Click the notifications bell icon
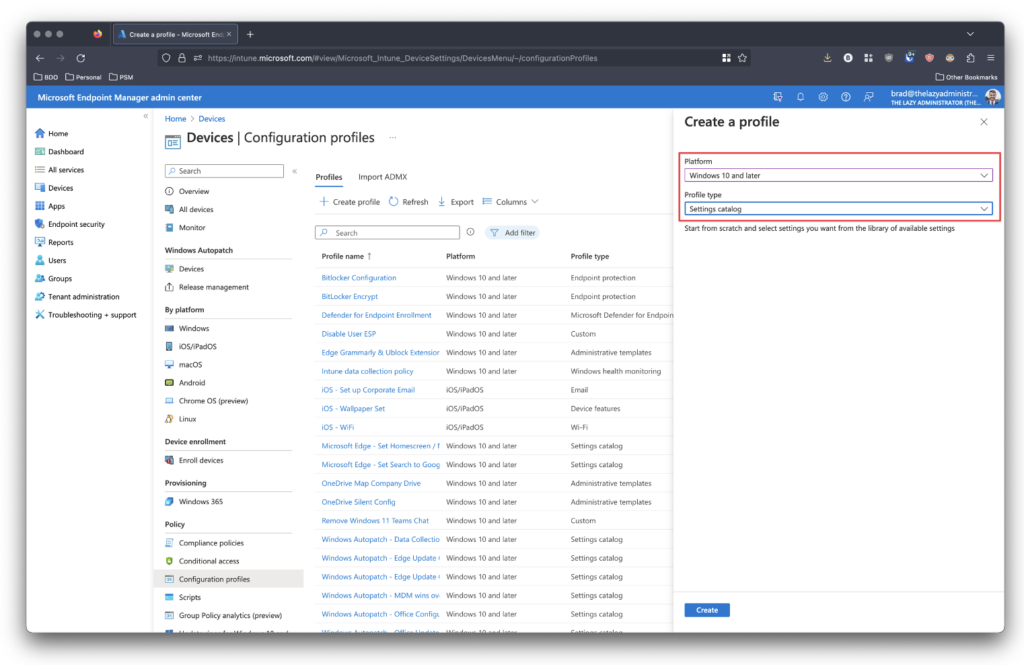1024x665 pixels. click(800, 97)
